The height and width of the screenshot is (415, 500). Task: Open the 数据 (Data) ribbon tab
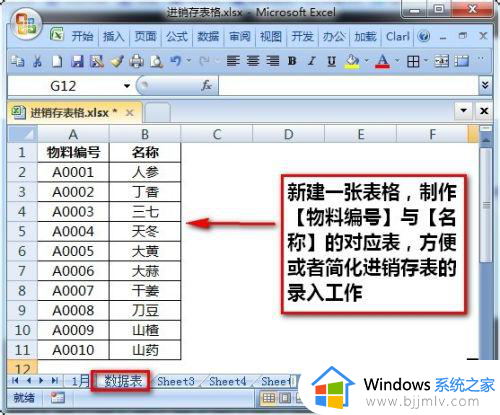(x=208, y=36)
